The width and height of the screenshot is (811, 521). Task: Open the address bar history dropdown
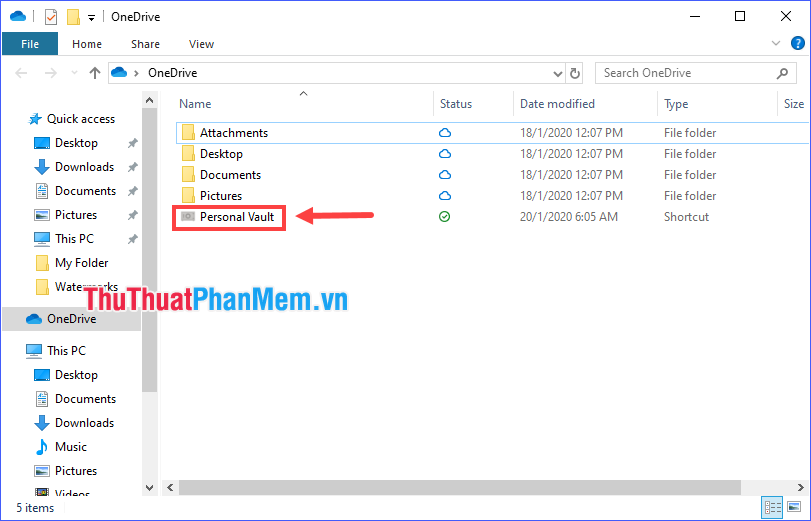[x=558, y=73]
